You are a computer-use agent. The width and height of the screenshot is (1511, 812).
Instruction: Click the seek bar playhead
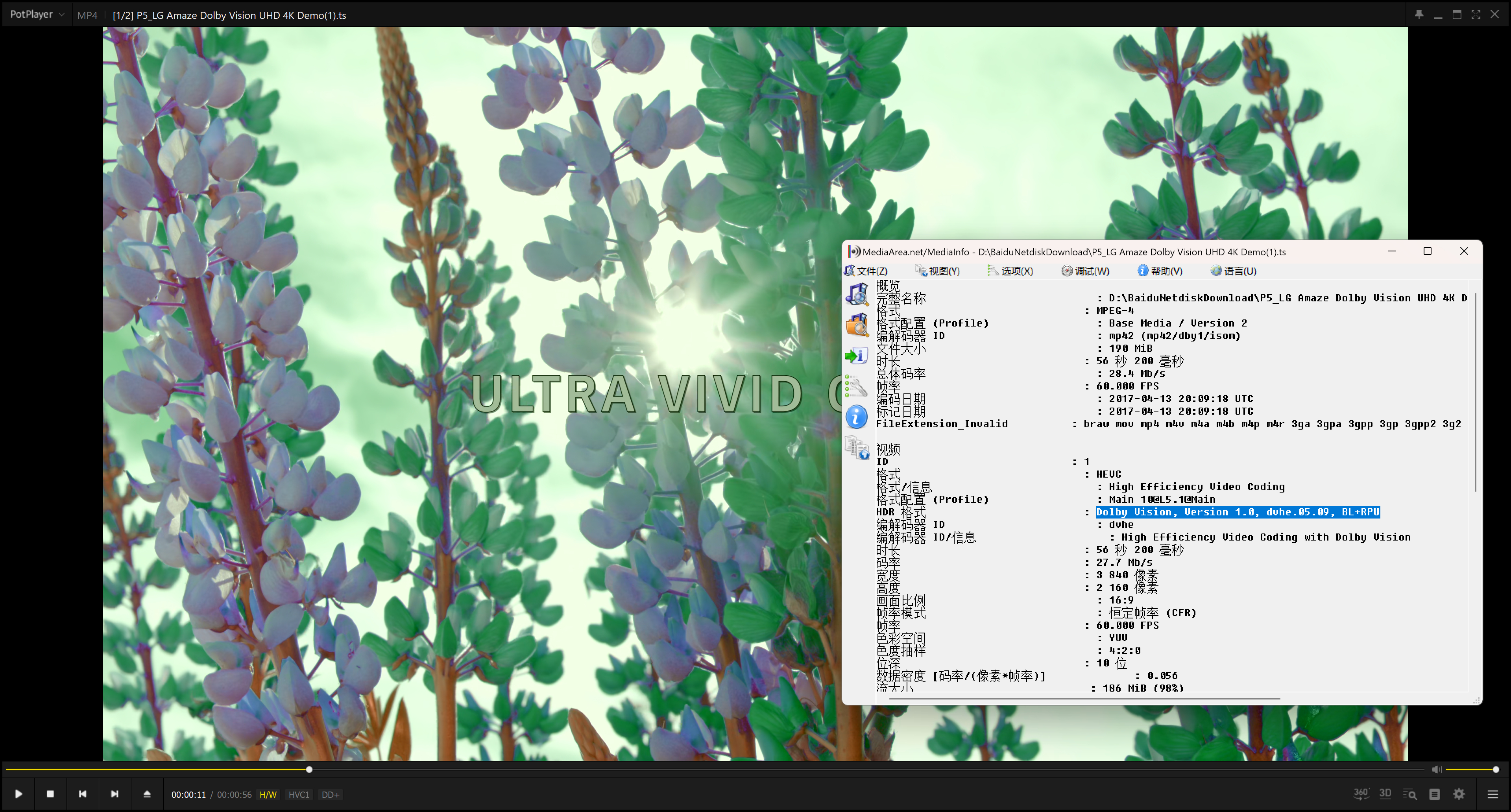coord(309,769)
